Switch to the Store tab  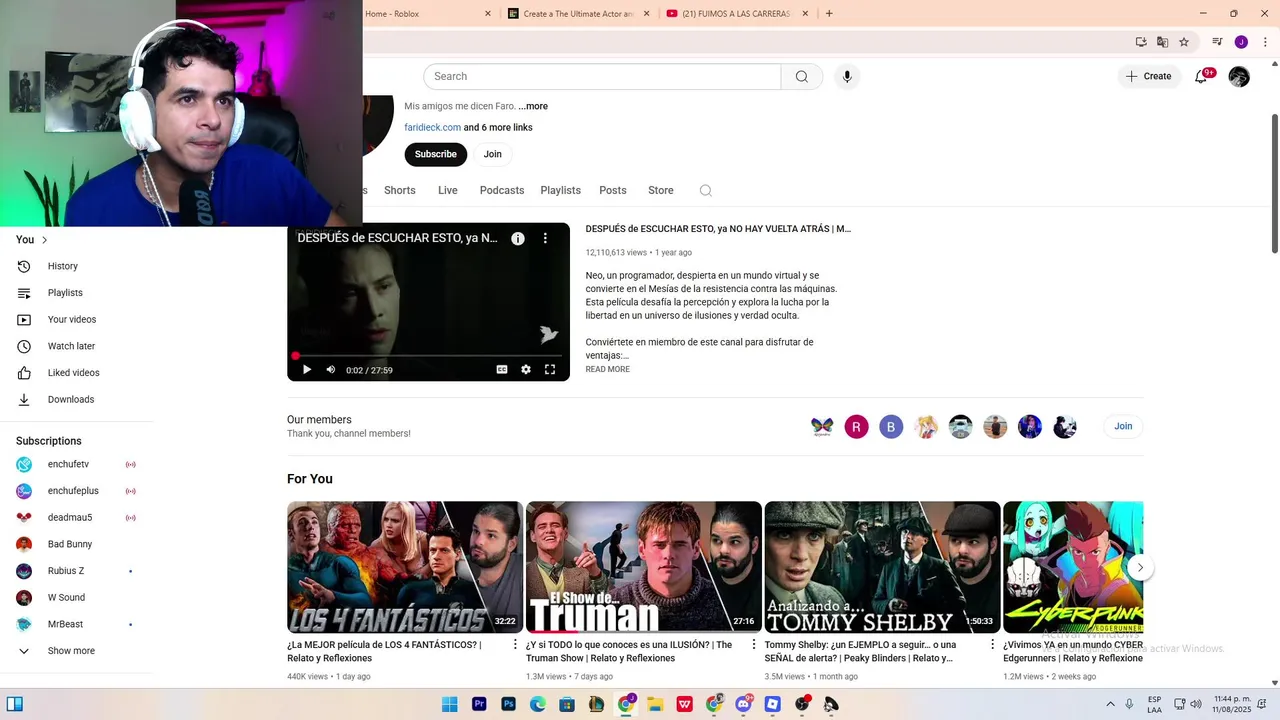point(661,190)
